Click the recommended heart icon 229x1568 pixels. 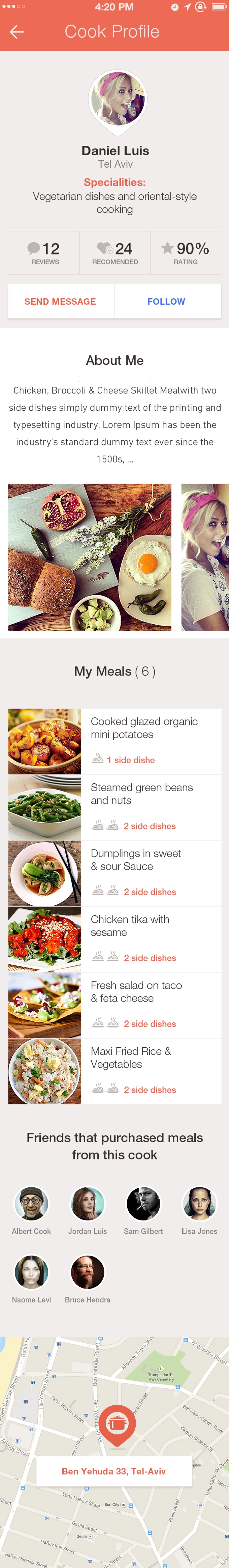(104, 248)
